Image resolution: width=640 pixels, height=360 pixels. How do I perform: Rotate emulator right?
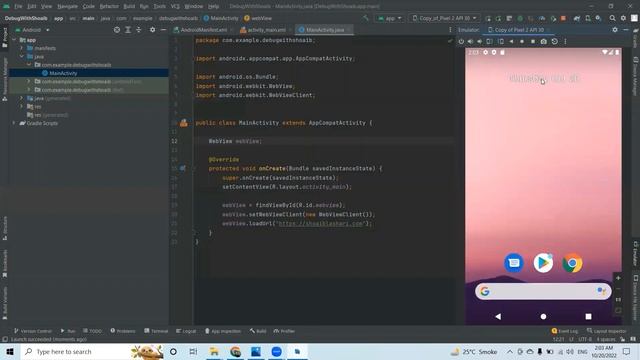click(500, 41)
